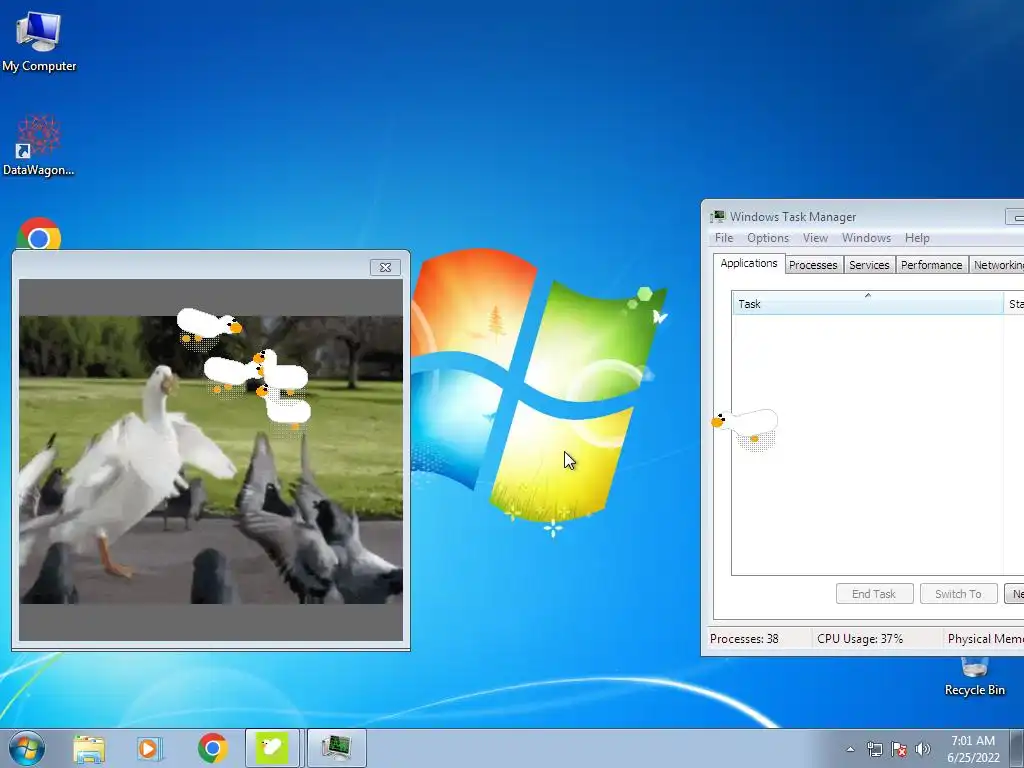Open the Options menu in Task Manager

pos(768,238)
